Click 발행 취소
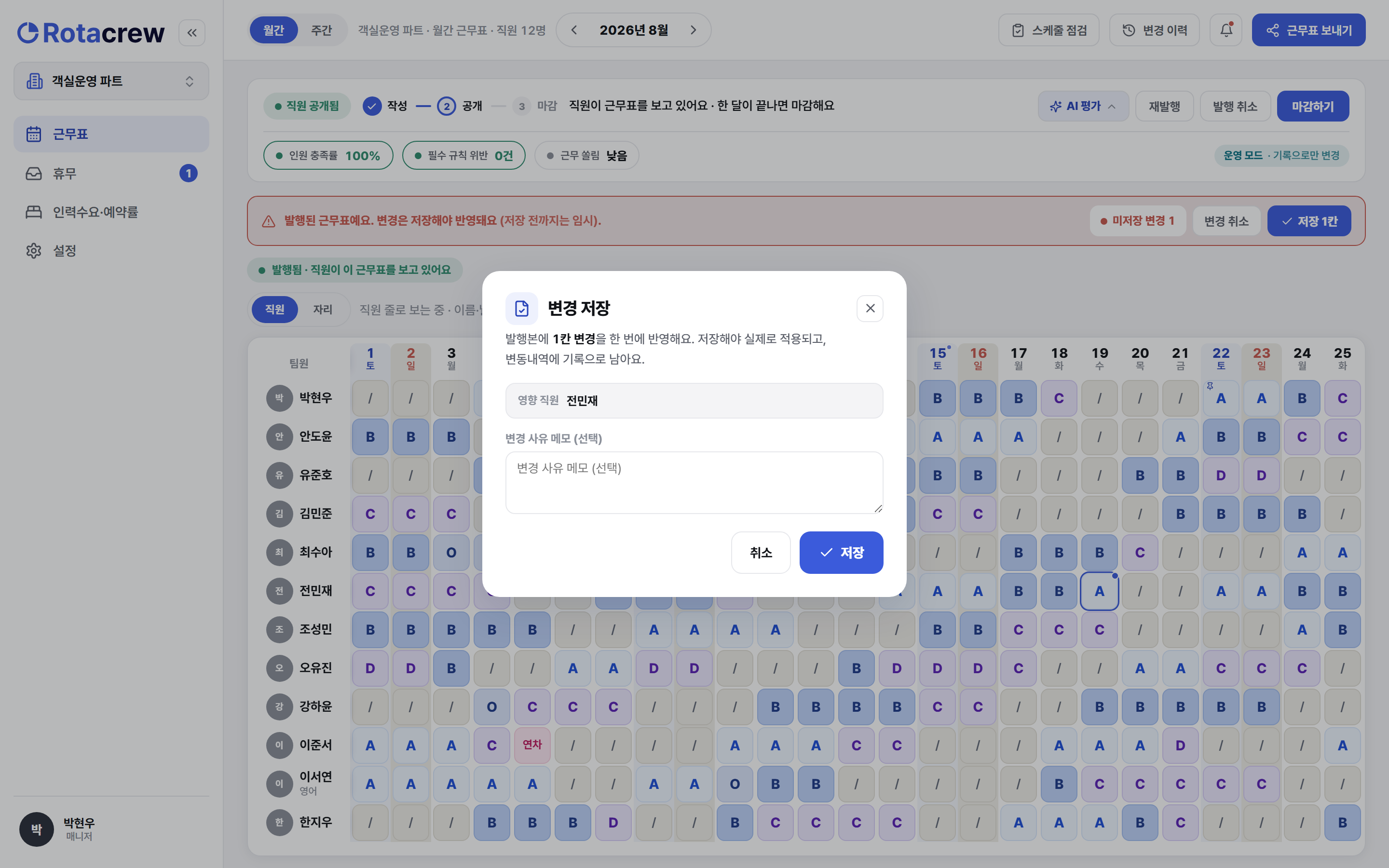Viewport: 1389px width, 868px height. click(1235, 106)
